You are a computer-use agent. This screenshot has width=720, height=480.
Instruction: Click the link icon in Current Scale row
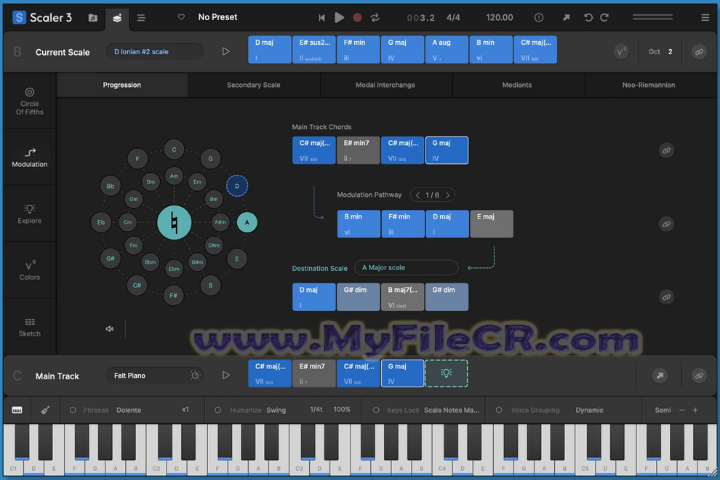click(699, 52)
